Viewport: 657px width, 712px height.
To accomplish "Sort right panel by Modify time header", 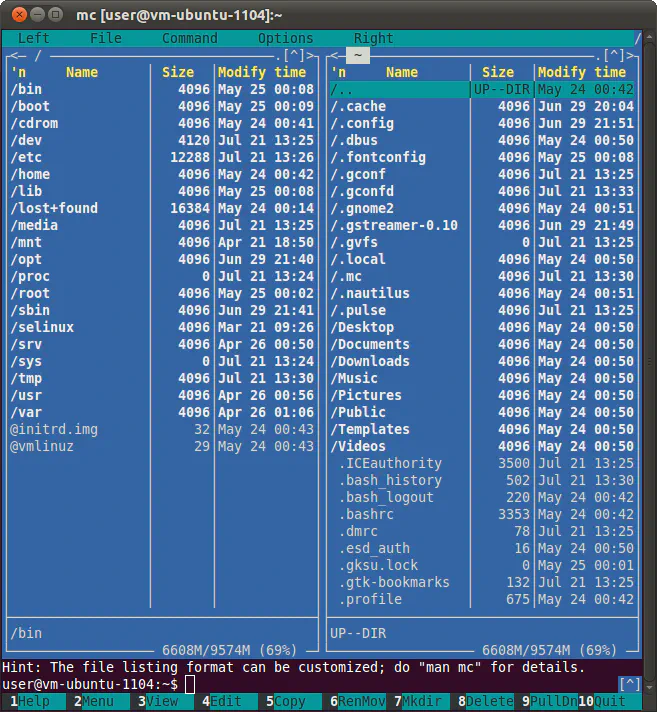I will [x=586, y=72].
